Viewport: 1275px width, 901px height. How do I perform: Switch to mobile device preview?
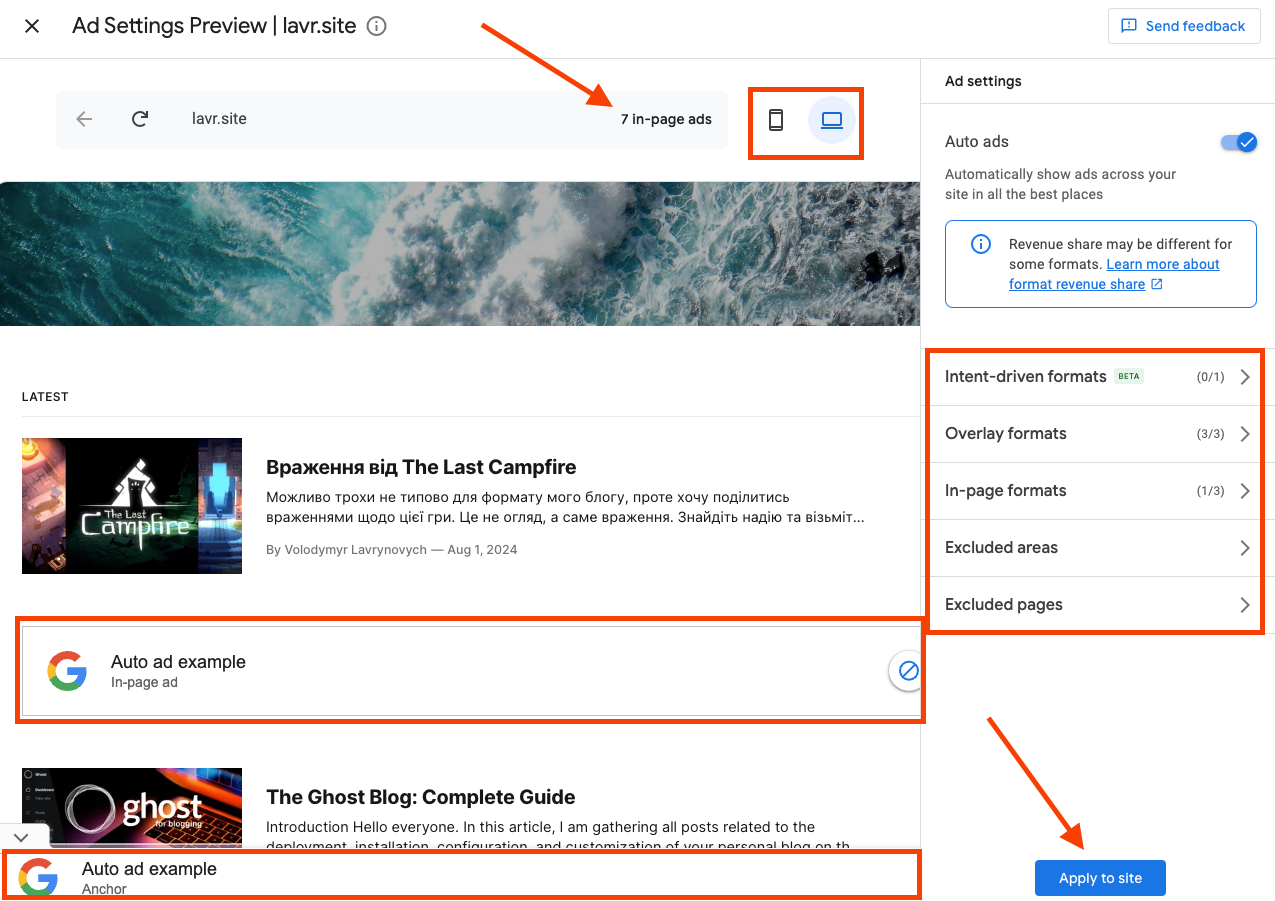point(775,120)
